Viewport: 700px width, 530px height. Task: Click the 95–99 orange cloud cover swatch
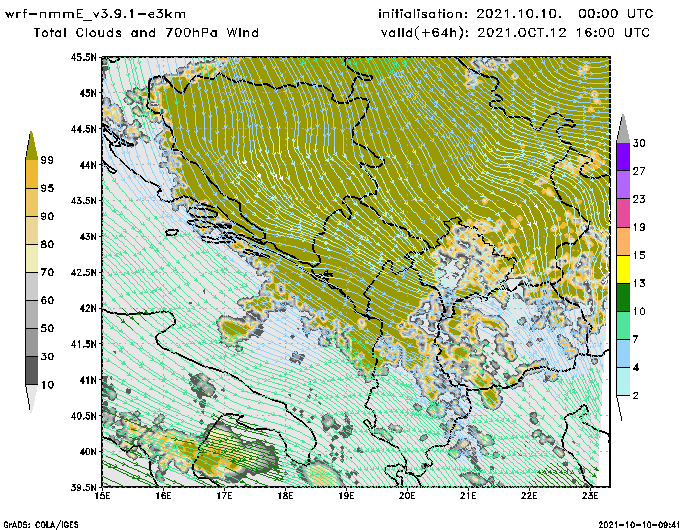point(32,174)
